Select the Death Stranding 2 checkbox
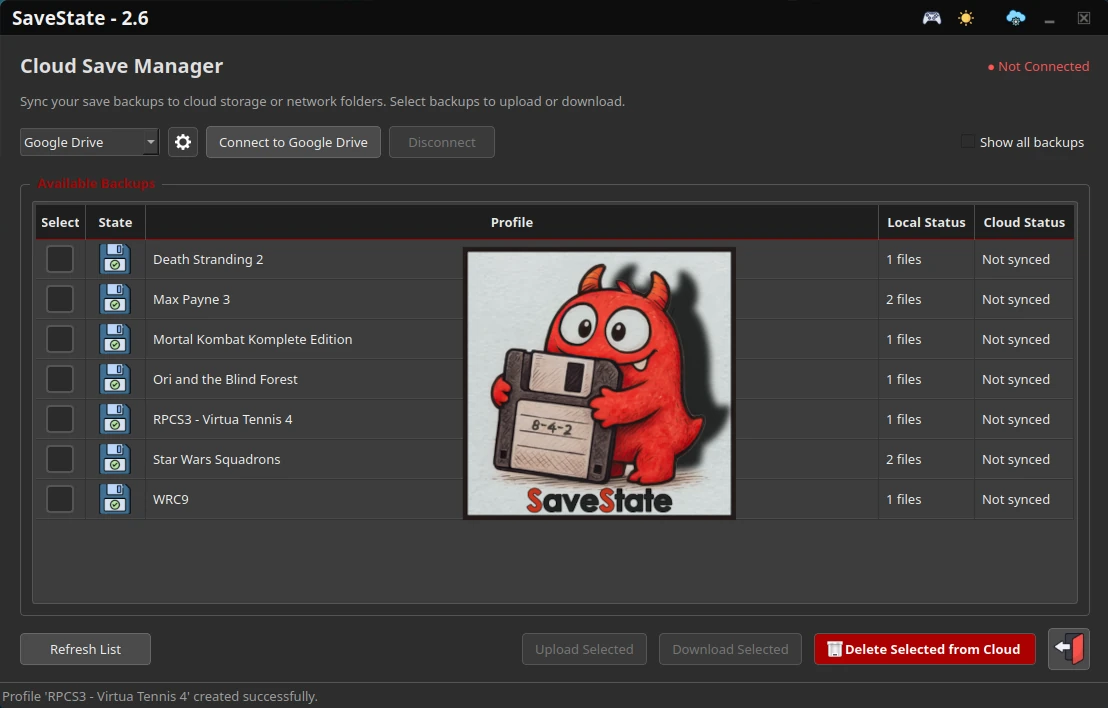Viewport: 1108px width, 708px height. point(60,259)
